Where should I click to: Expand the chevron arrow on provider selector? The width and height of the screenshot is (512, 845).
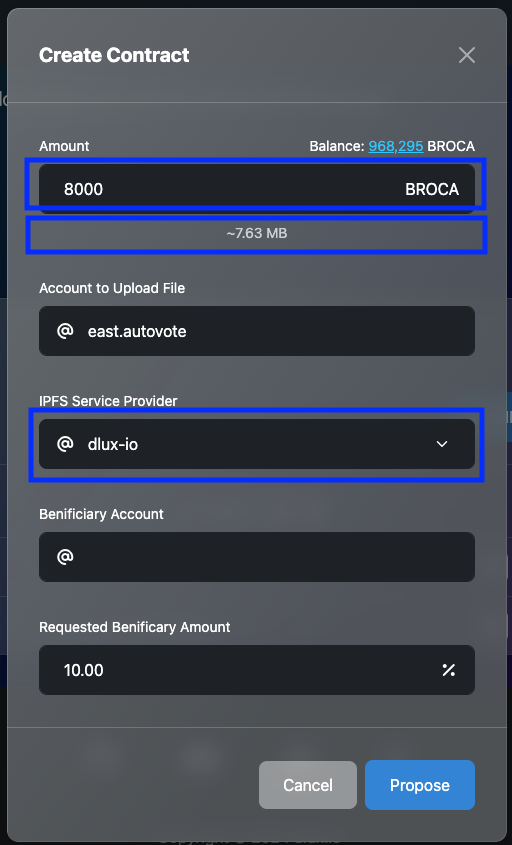click(442, 444)
